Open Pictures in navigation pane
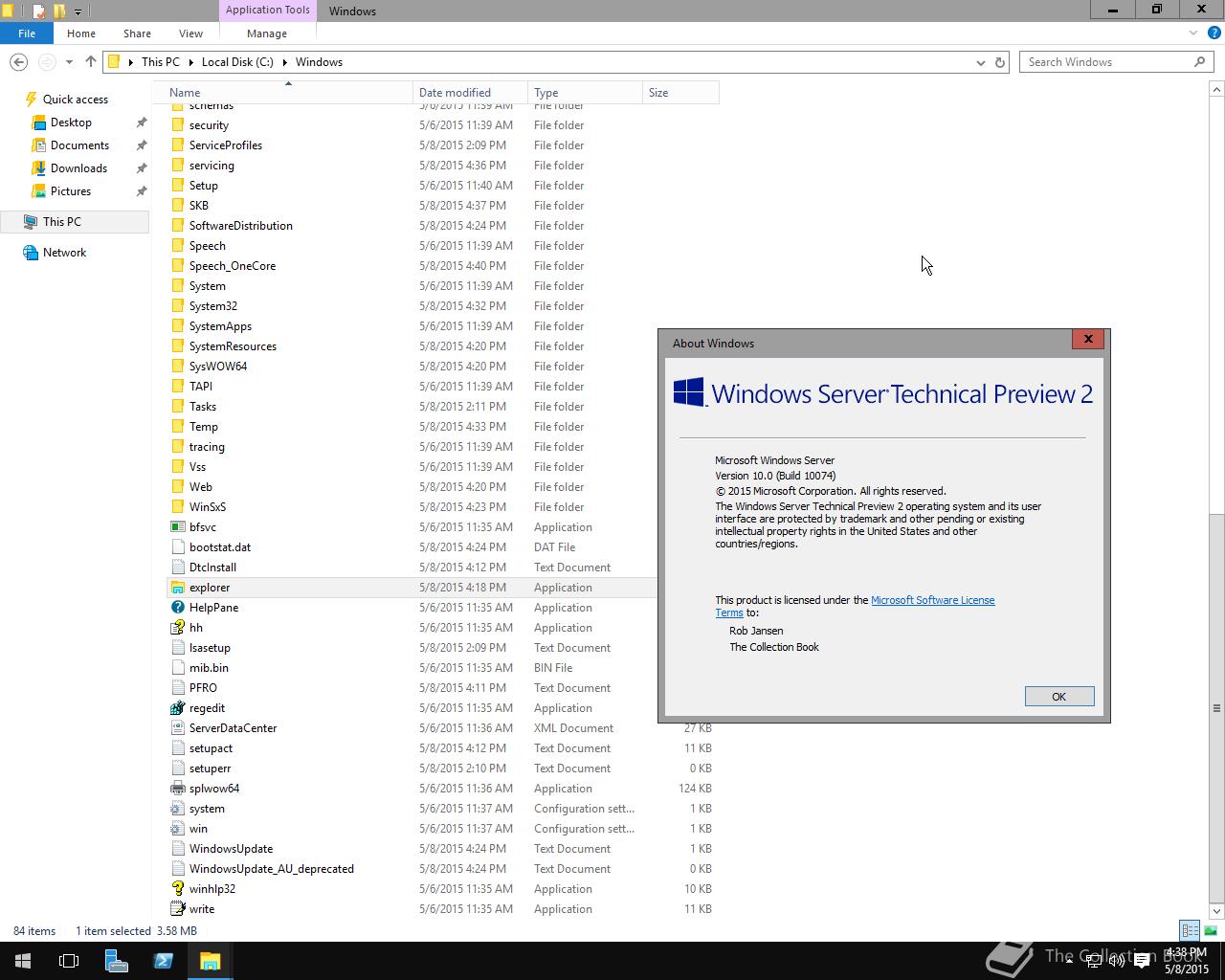Viewport: 1225px width, 980px height. click(71, 191)
